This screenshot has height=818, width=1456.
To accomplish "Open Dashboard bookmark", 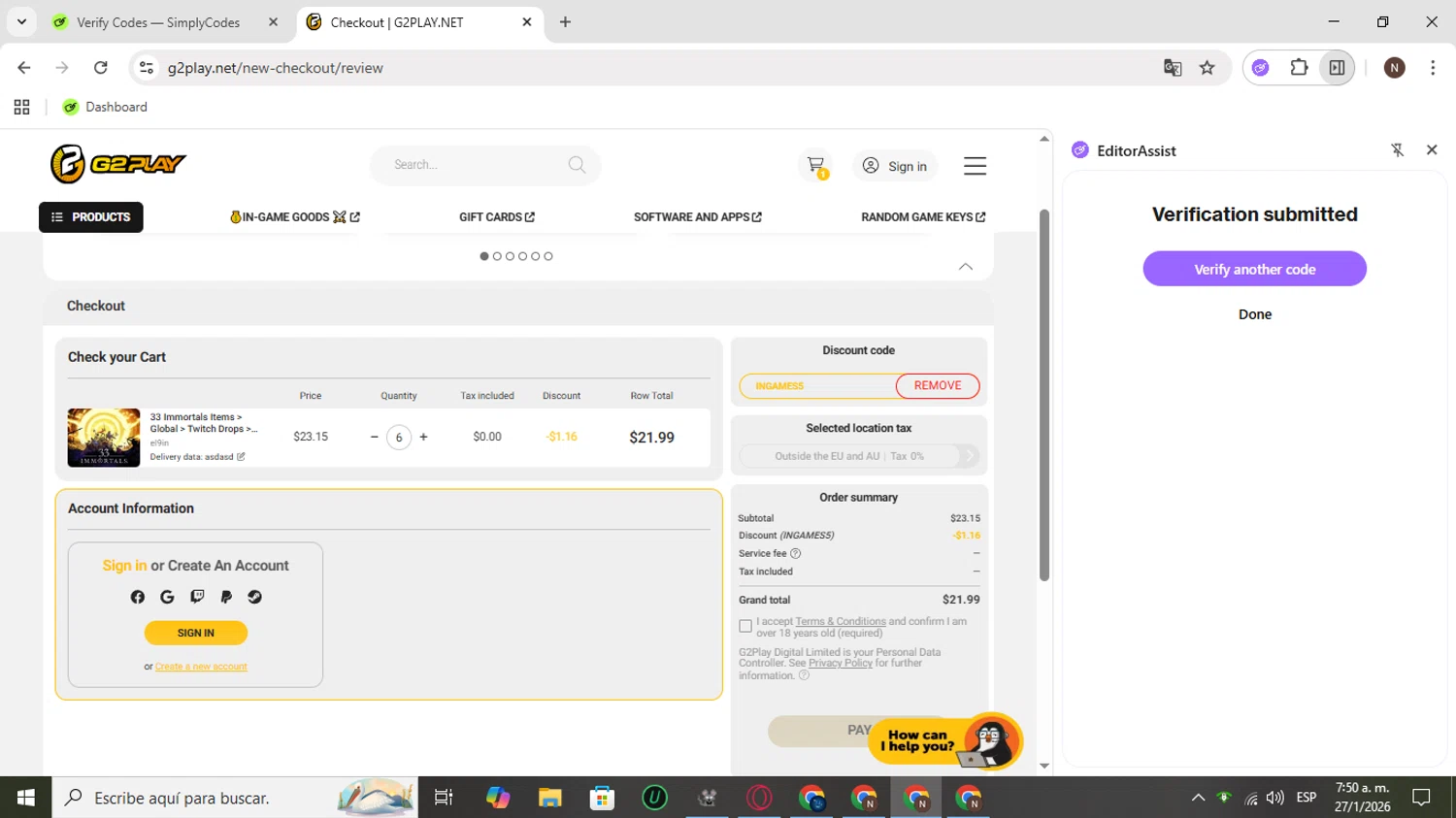I will tap(105, 107).
